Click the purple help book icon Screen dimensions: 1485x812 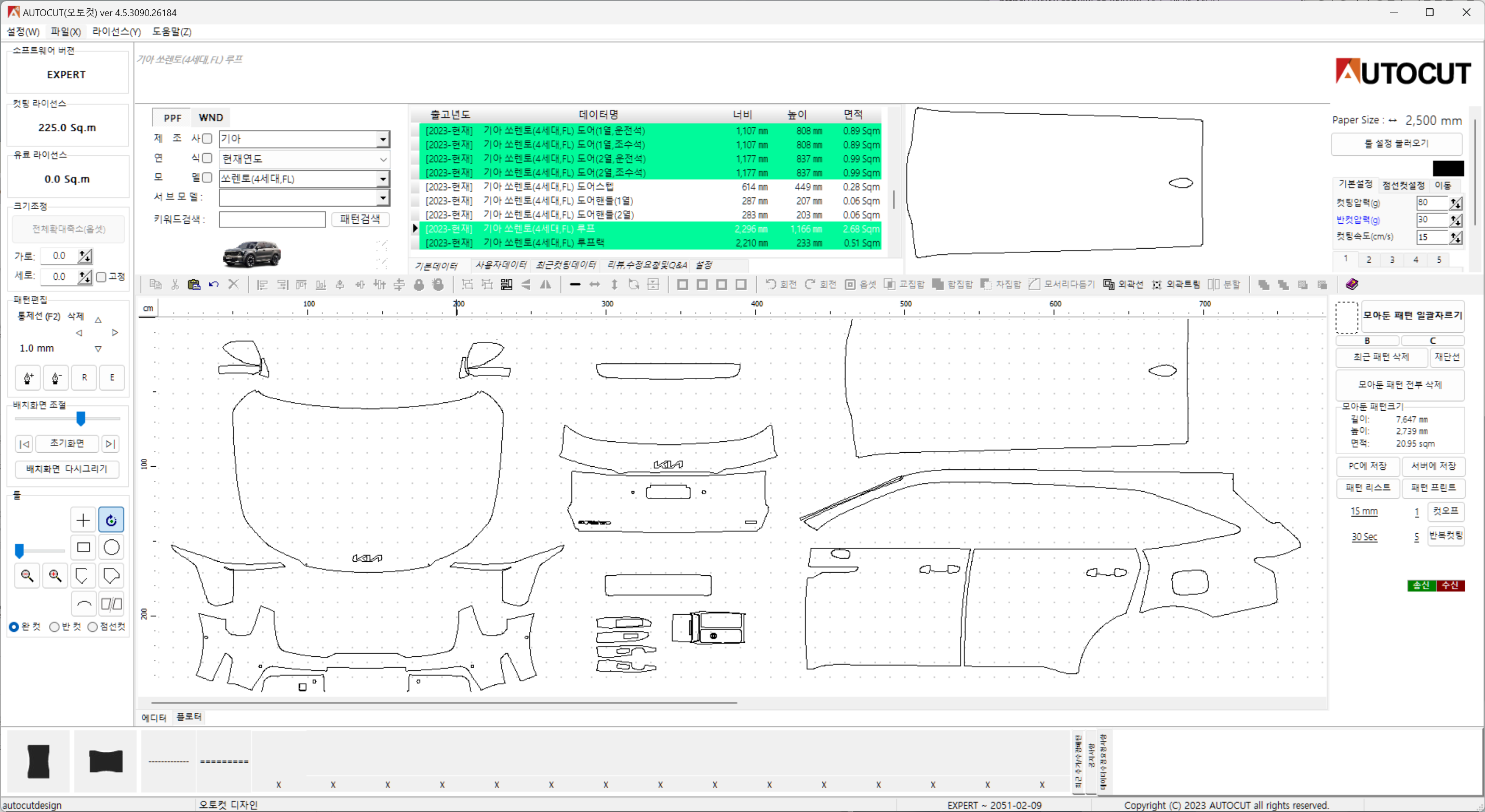coord(1352,284)
